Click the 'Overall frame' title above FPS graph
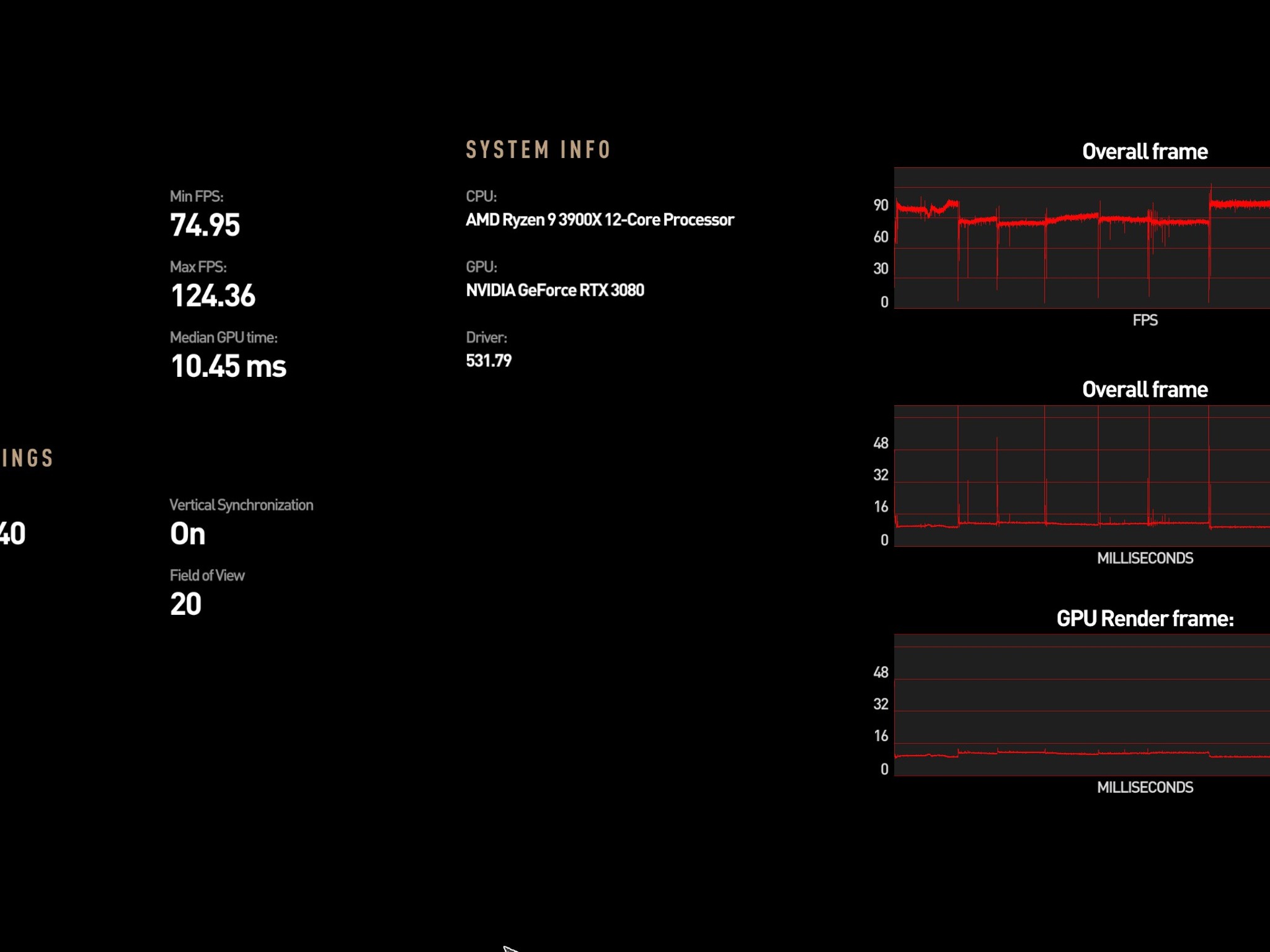The image size is (1270, 952). 1145,152
